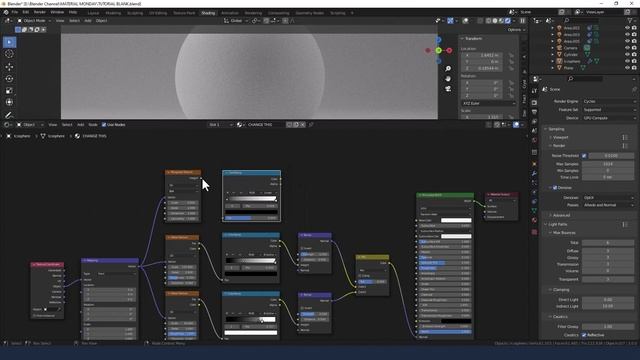This screenshot has height=360, width=640.
Task: Open Render Engine Cycles dropdown
Action: (609, 101)
